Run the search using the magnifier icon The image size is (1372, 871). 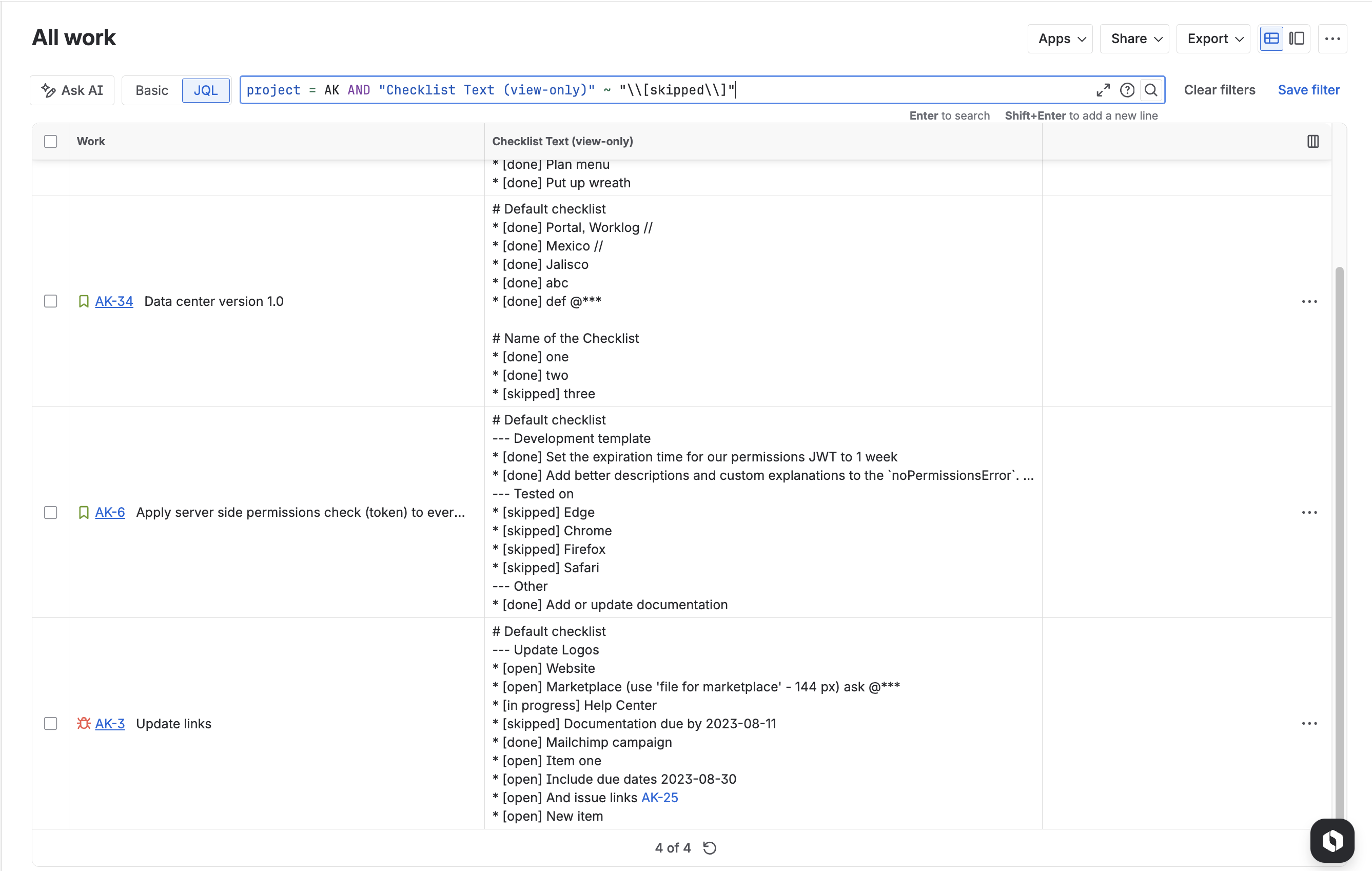[x=1151, y=90]
